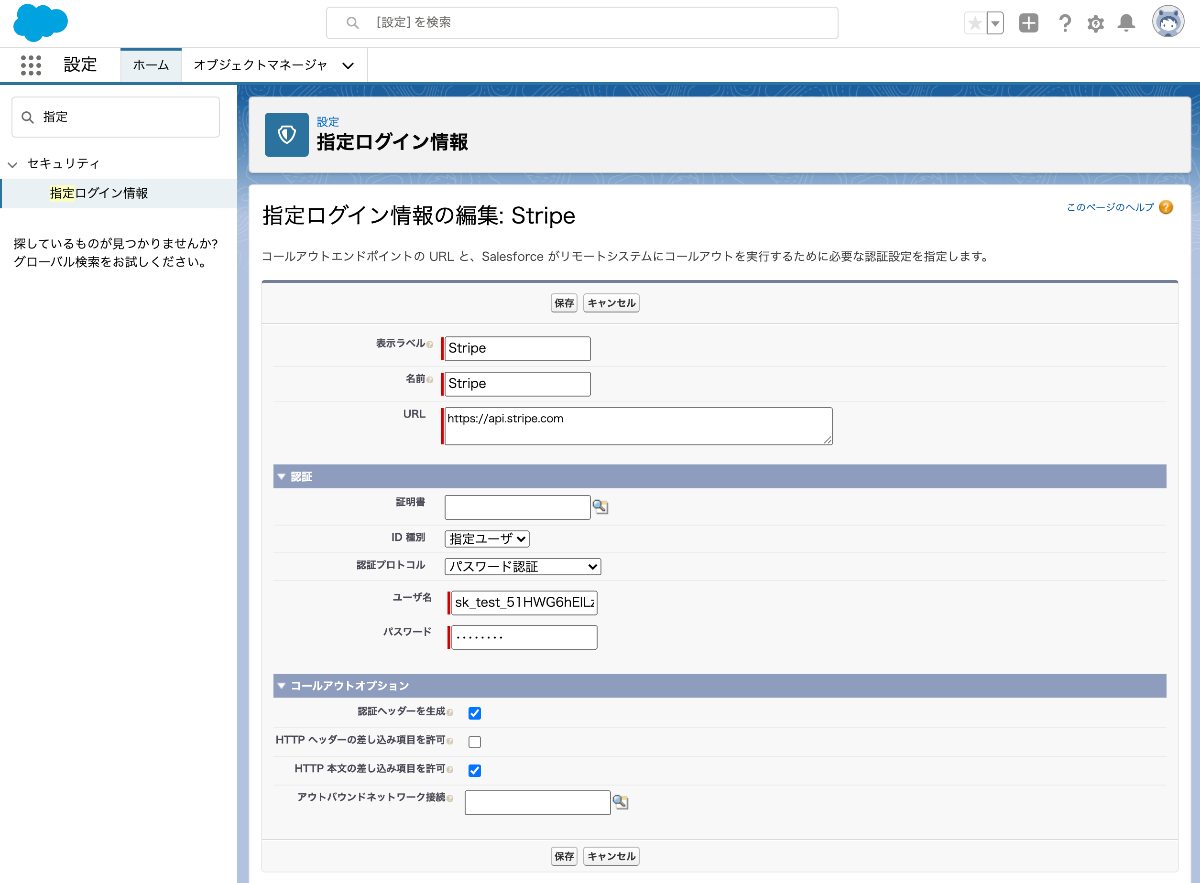Uncheck HTTP 本文の差し込み項目を許可 checkbox
This screenshot has width=1200, height=883.
click(475, 770)
